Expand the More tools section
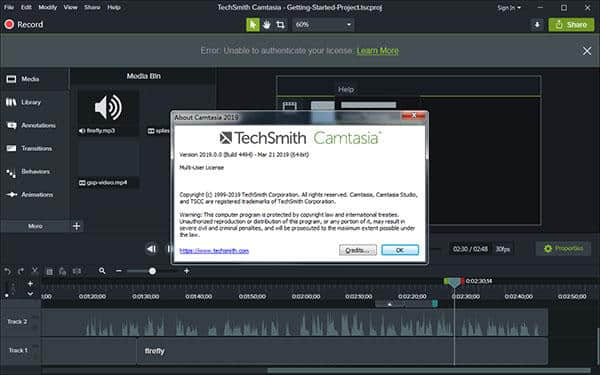This screenshot has height=375, width=600. 35,226
